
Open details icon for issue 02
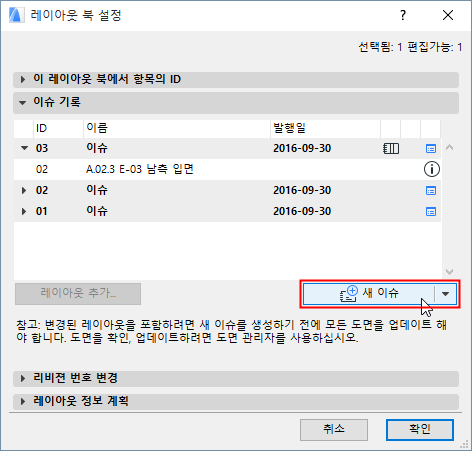pyautogui.click(x=431, y=191)
